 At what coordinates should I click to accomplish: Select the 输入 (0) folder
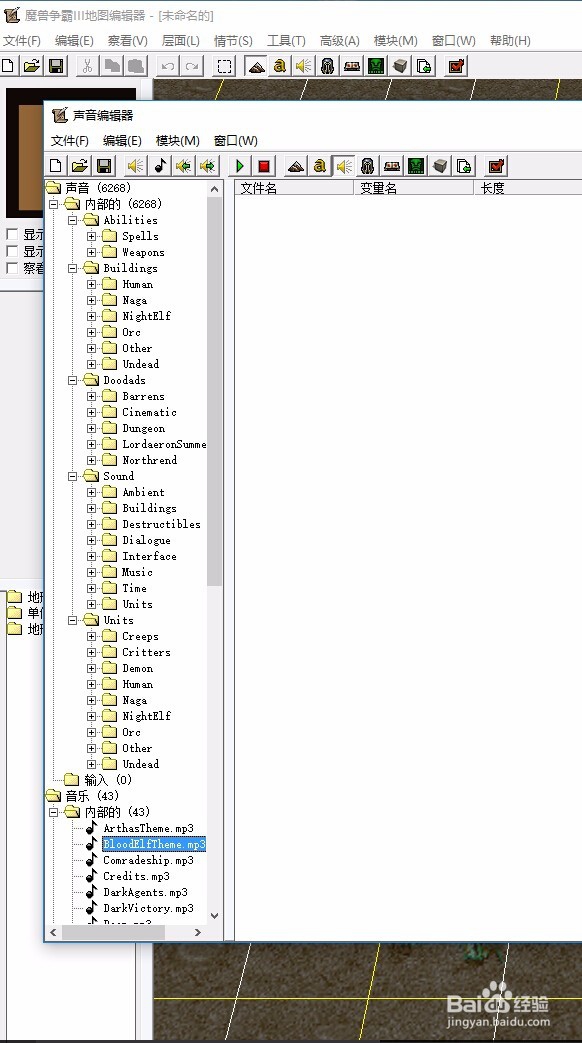[108, 780]
